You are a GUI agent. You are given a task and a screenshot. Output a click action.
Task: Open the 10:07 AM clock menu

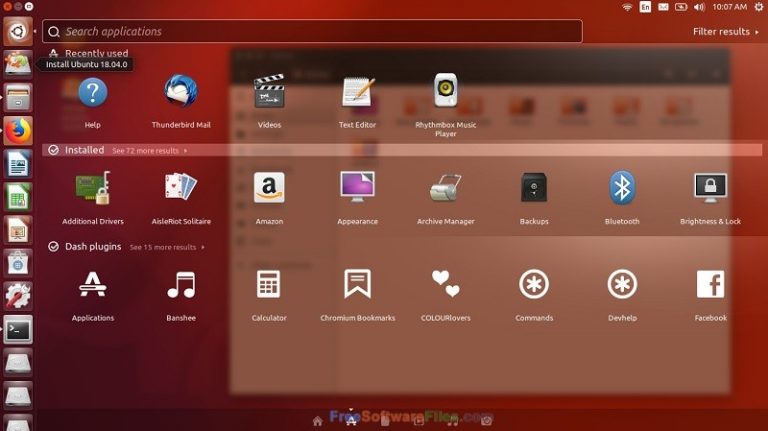tap(730, 7)
